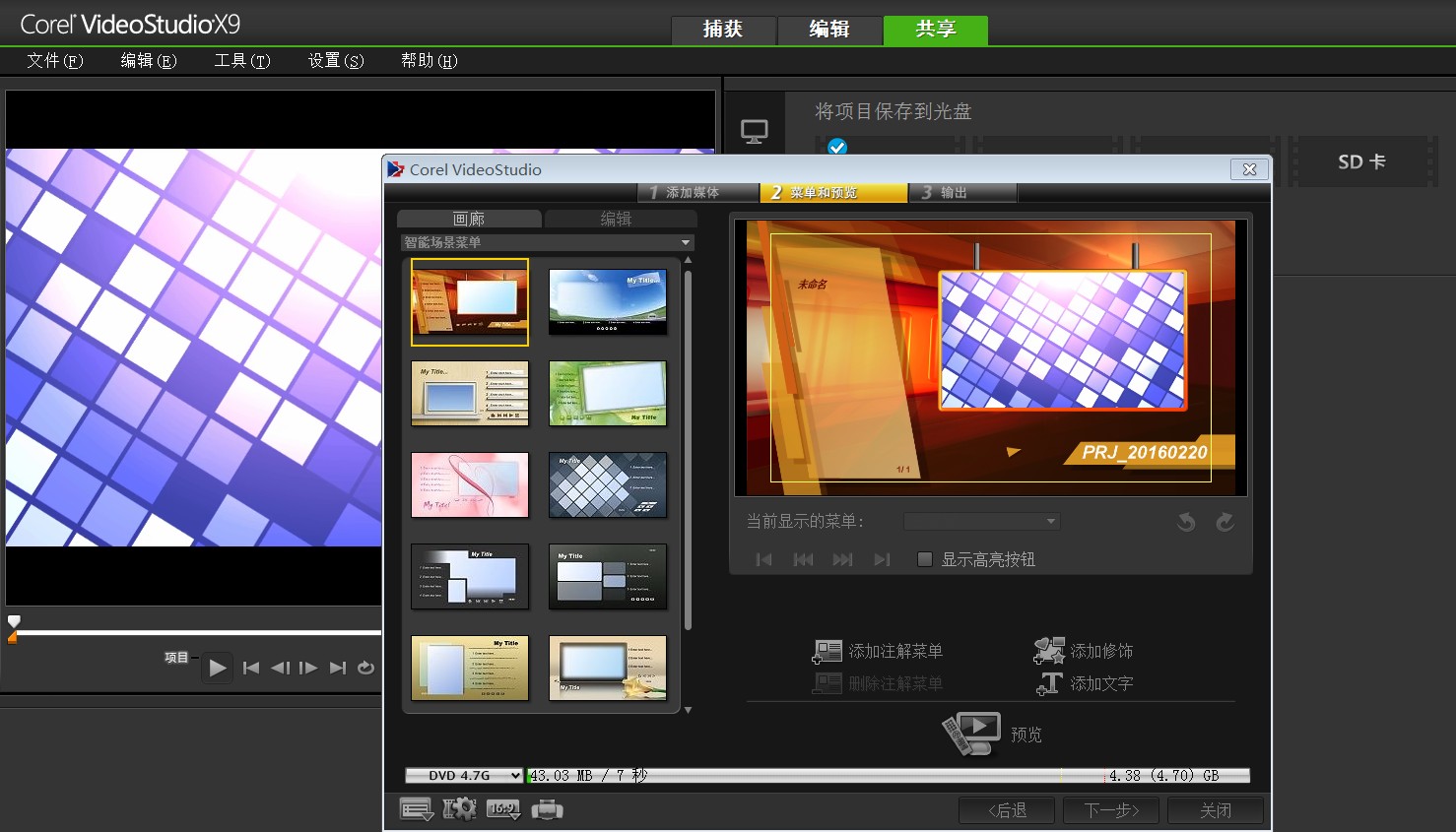Viewport: 1456px width, 832px height.
Task: Select step 2 菜单和预览 tab
Action: click(833, 193)
